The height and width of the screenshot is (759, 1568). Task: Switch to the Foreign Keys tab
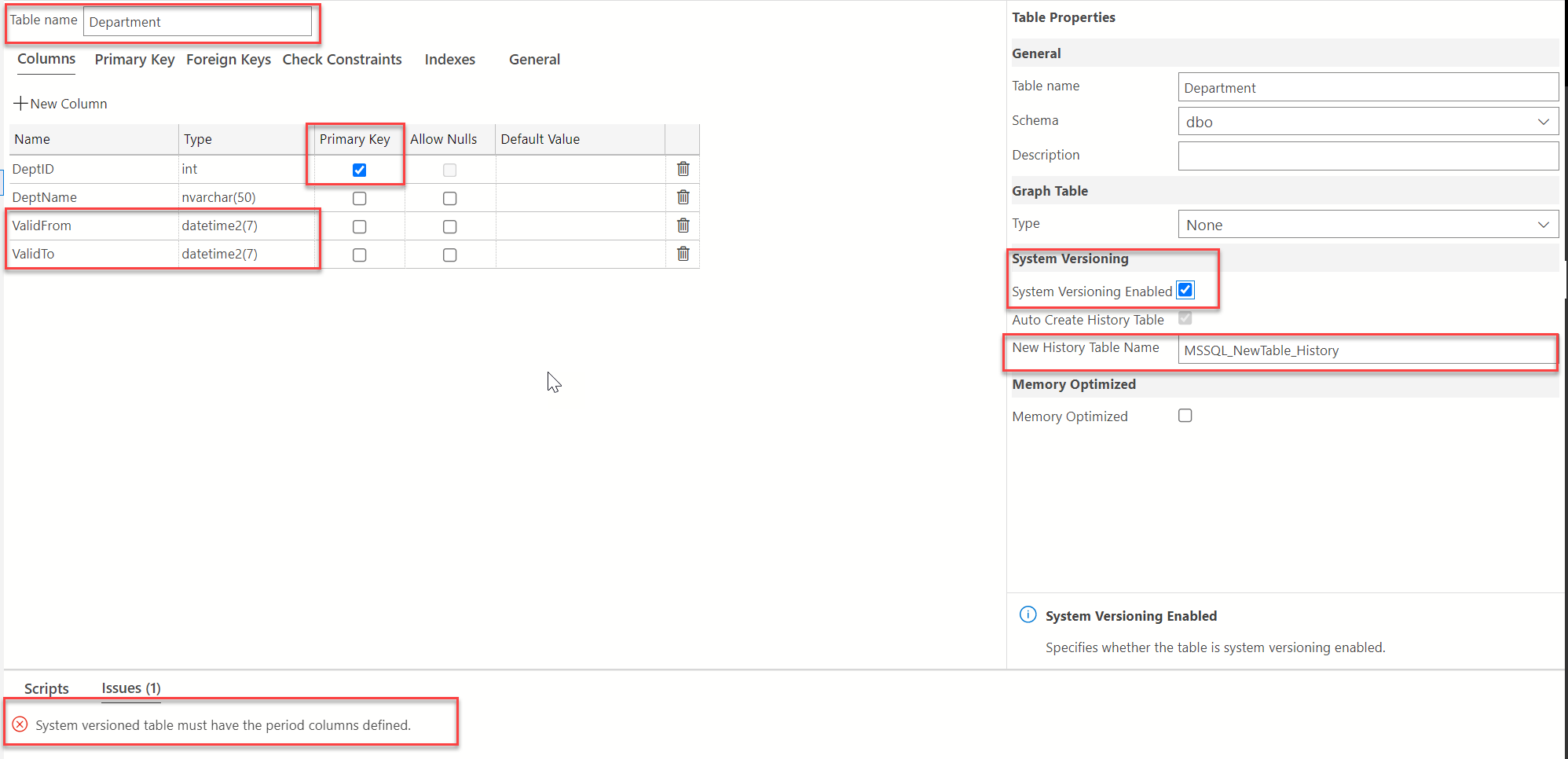click(x=229, y=60)
